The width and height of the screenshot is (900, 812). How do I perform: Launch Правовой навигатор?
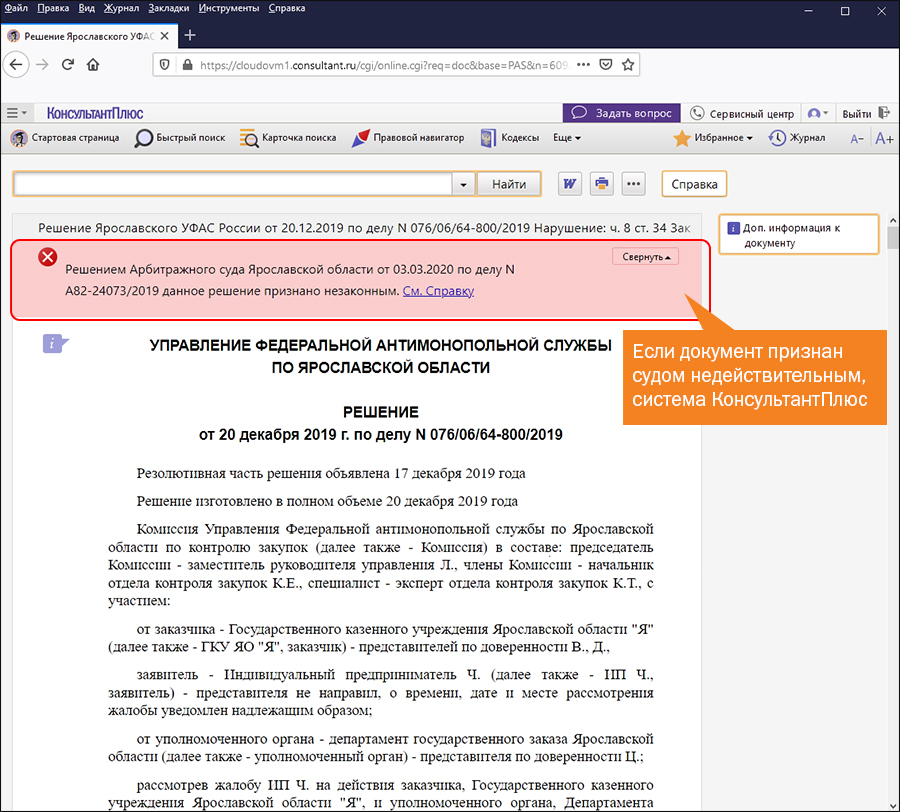(407, 138)
